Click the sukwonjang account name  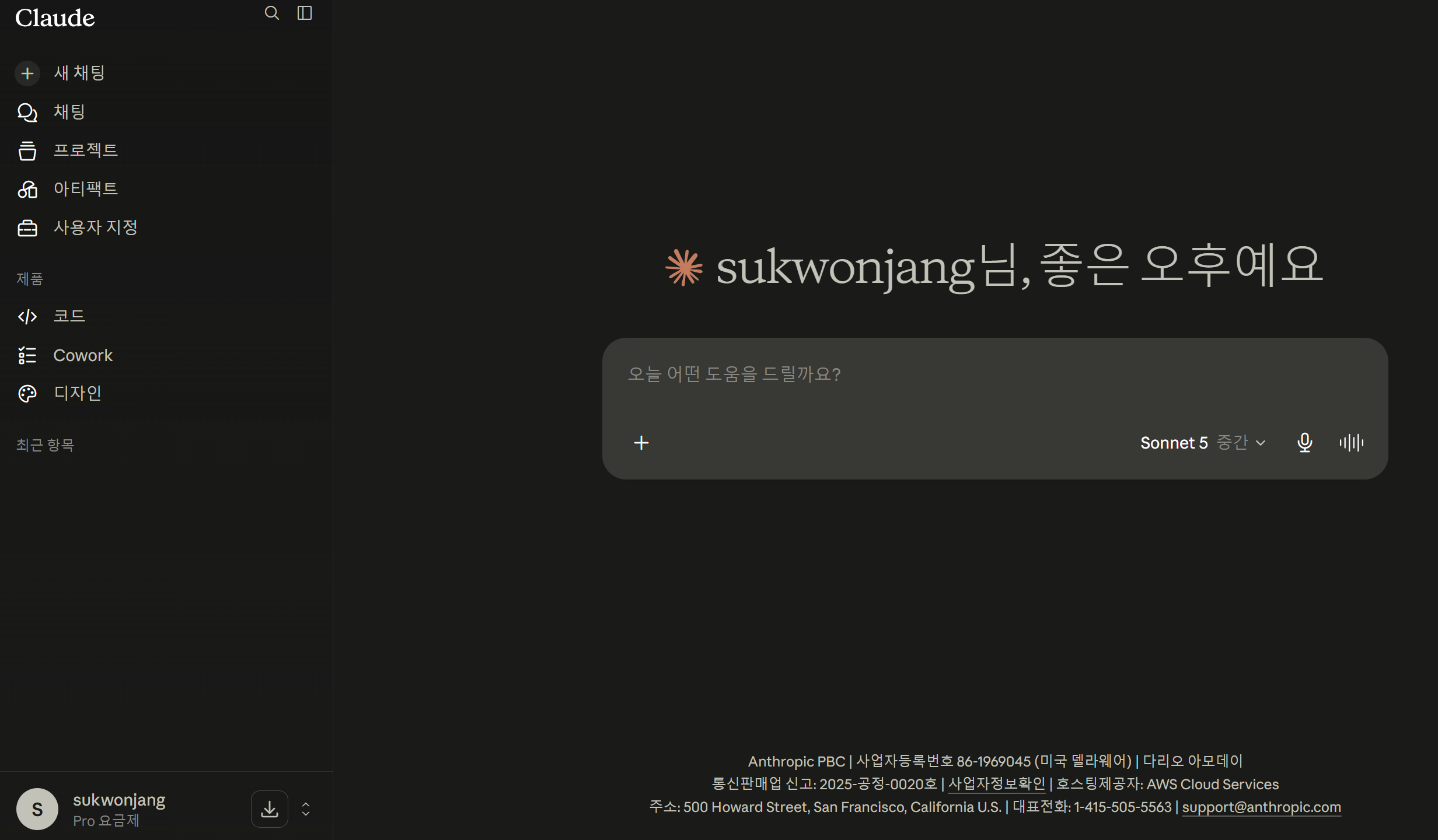(119, 800)
